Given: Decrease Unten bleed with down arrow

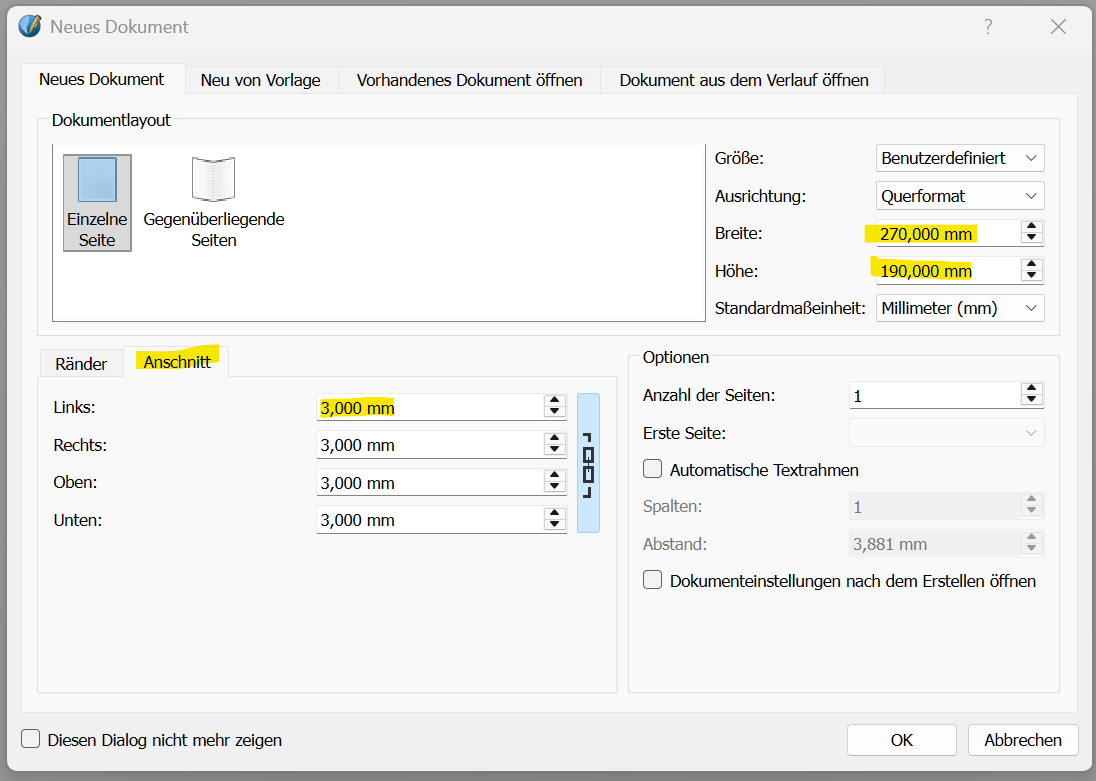Looking at the screenshot, I should tap(554, 525).
